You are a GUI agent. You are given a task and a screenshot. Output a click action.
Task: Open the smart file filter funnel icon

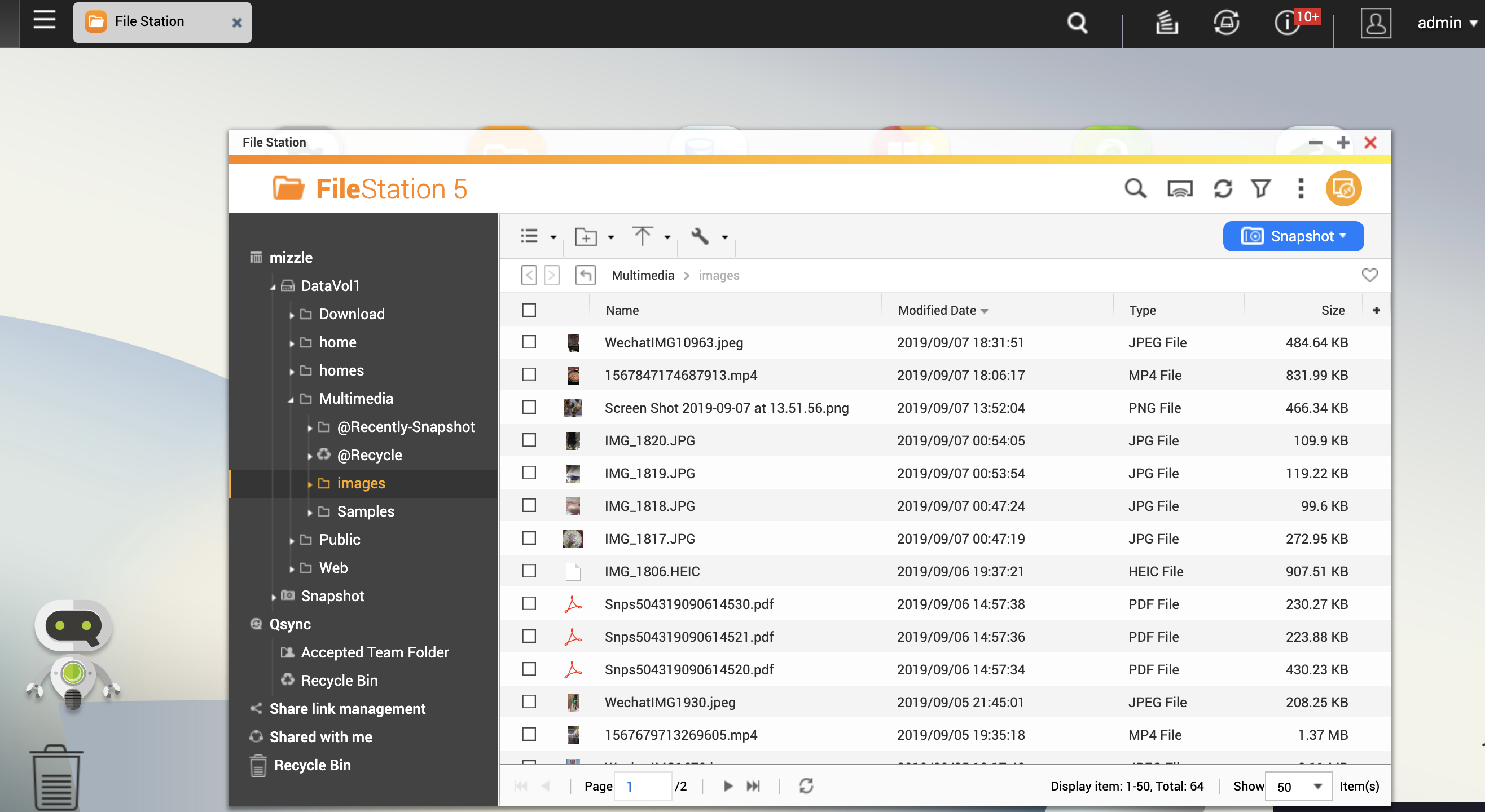point(1261,188)
